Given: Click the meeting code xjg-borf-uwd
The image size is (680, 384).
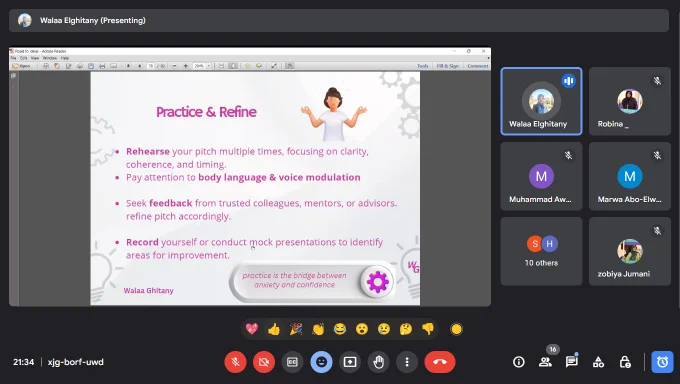Looking at the screenshot, I should (75, 362).
